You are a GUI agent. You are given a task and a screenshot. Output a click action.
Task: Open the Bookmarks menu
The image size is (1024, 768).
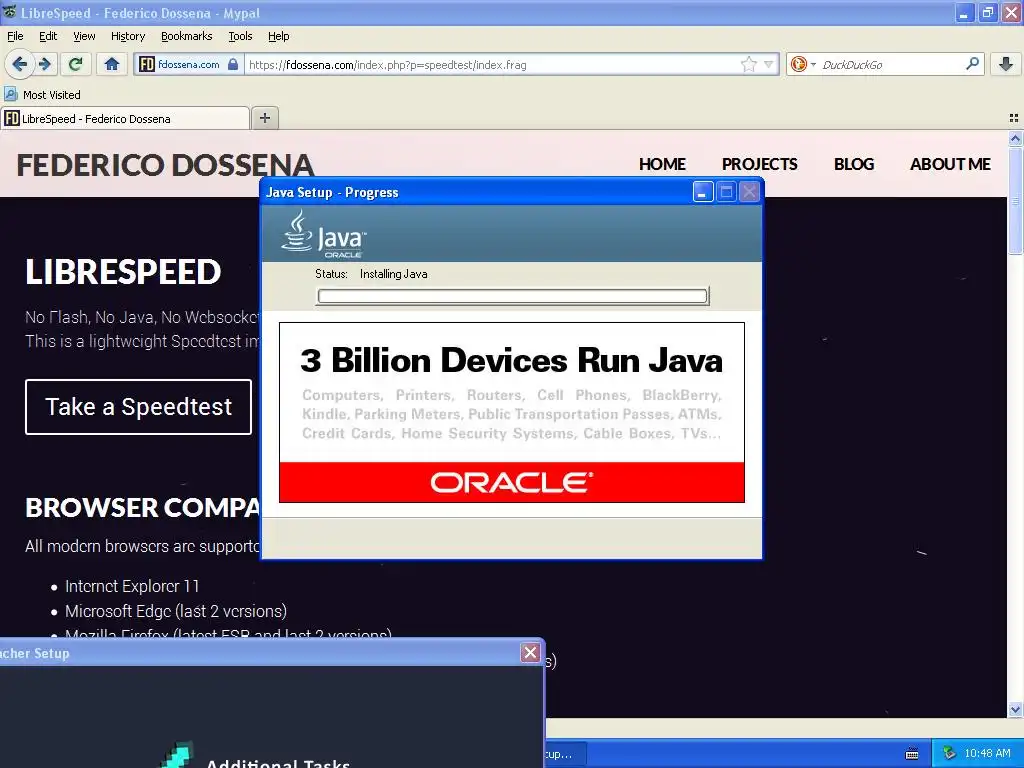187,36
